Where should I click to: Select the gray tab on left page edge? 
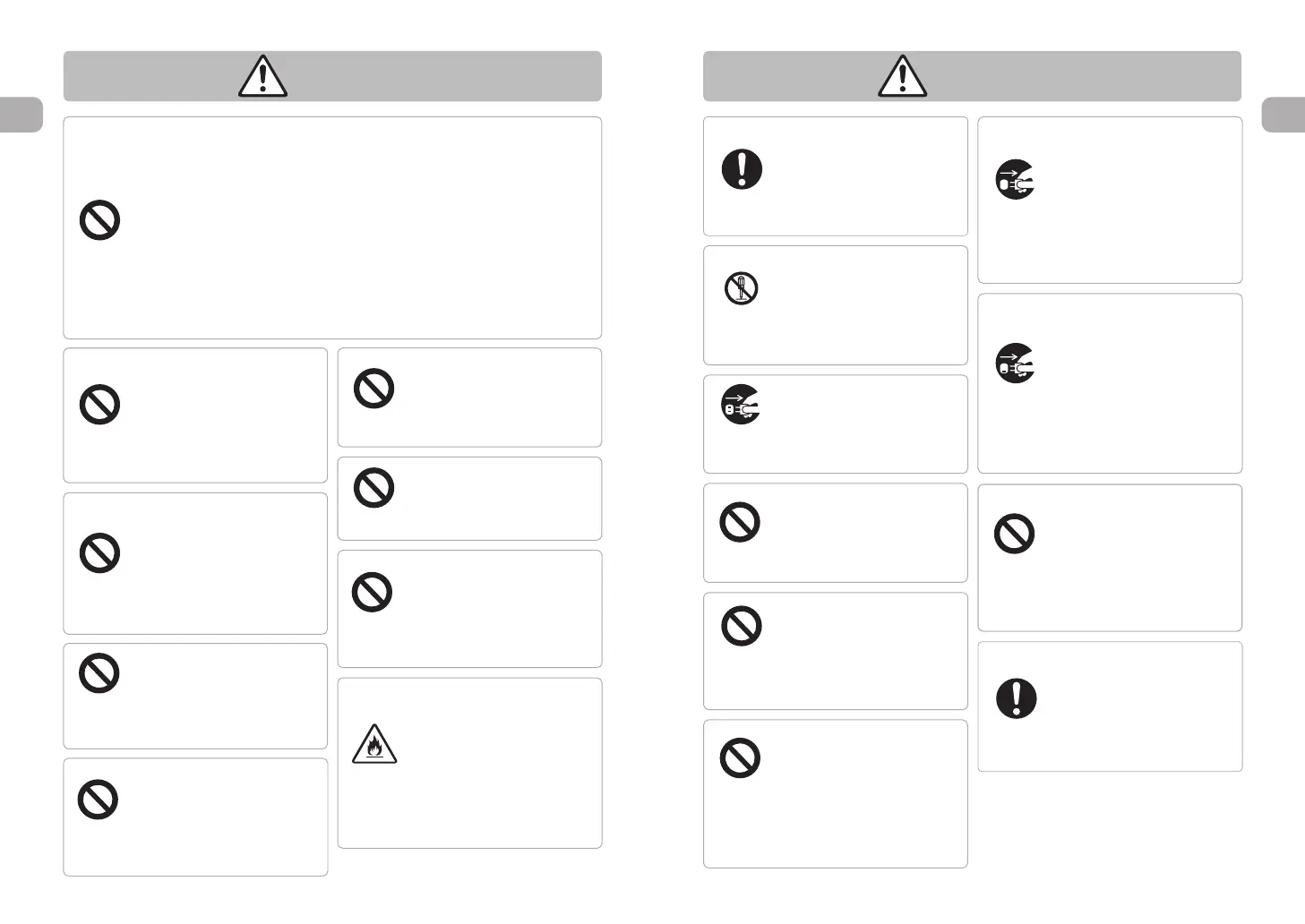(x=21, y=115)
